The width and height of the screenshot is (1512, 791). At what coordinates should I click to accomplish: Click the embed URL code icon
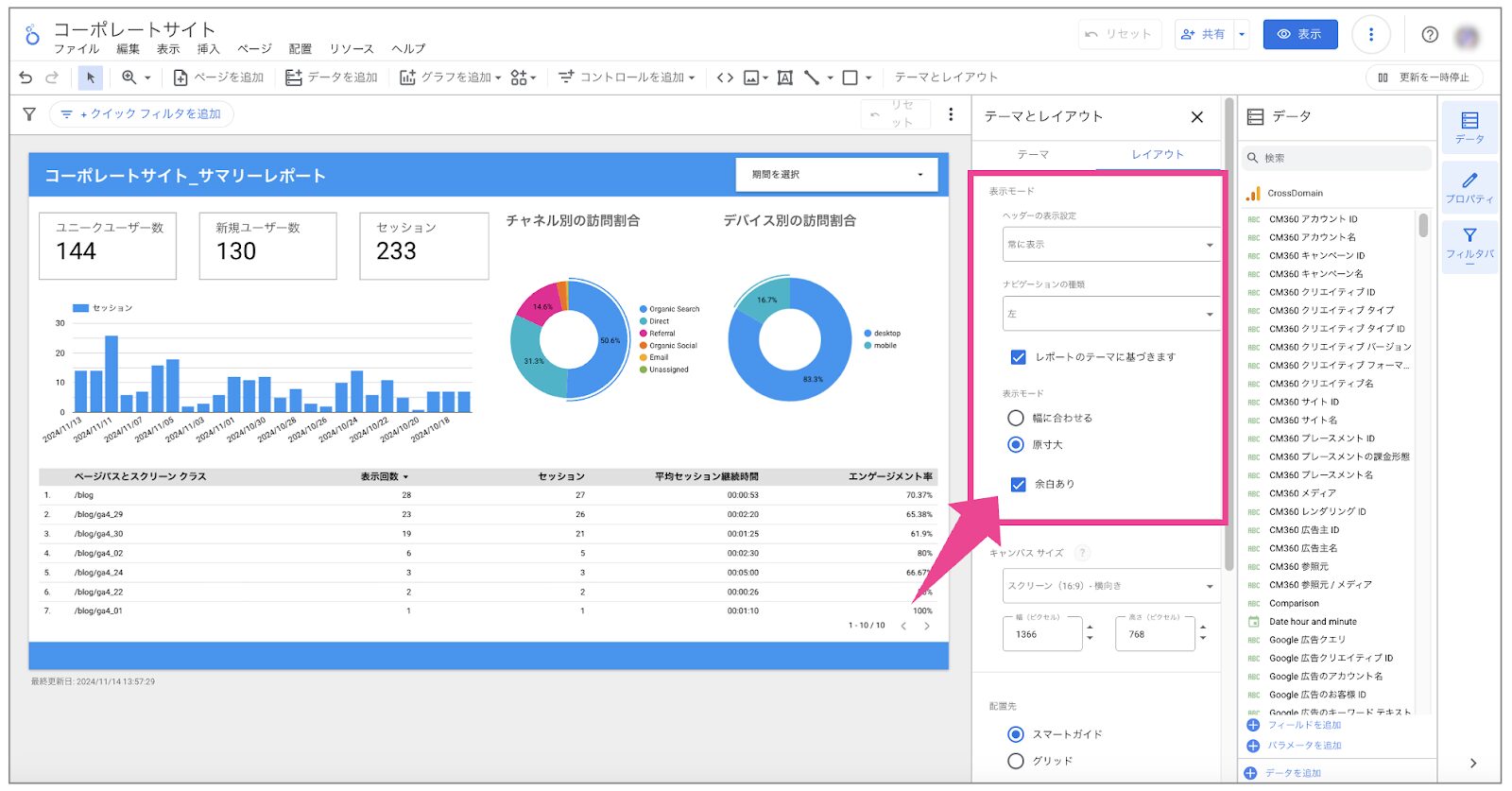[x=725, y=77]
